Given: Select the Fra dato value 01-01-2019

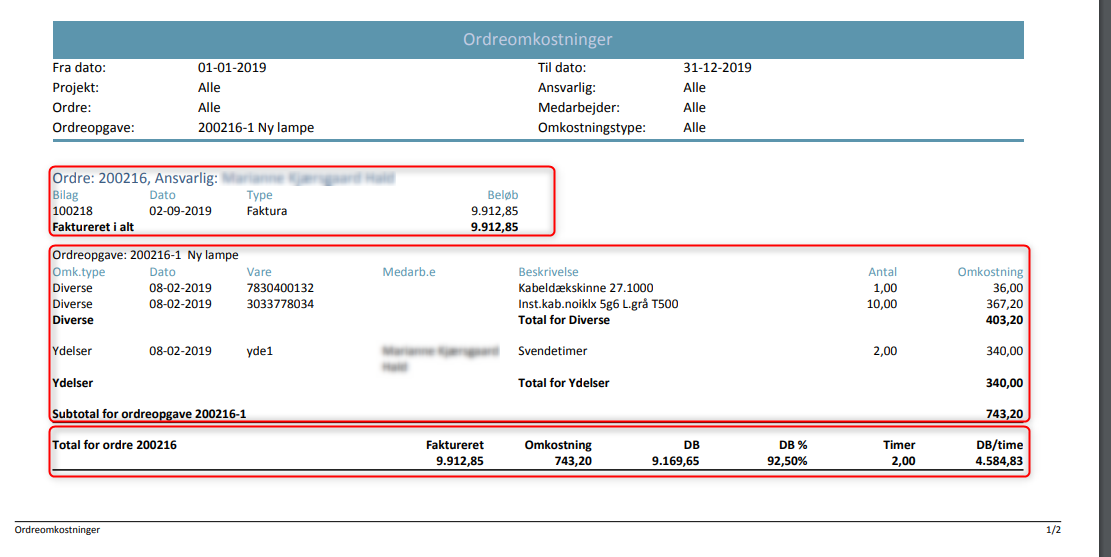Looking at the screenshot, I should point(232,68).
